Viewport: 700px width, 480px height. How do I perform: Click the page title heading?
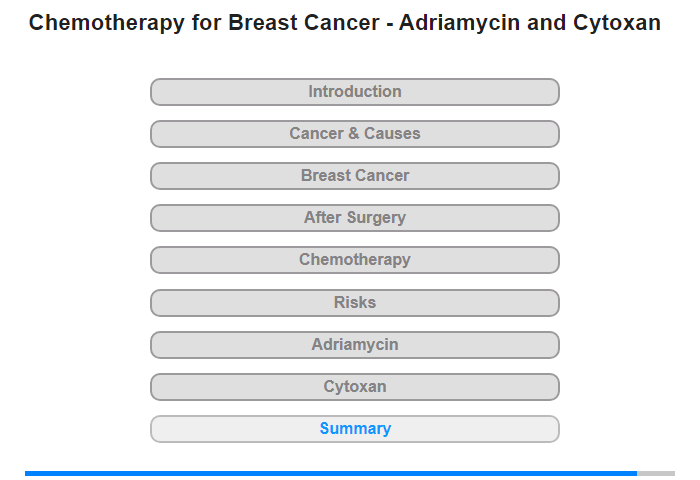(x=345, y=23)
